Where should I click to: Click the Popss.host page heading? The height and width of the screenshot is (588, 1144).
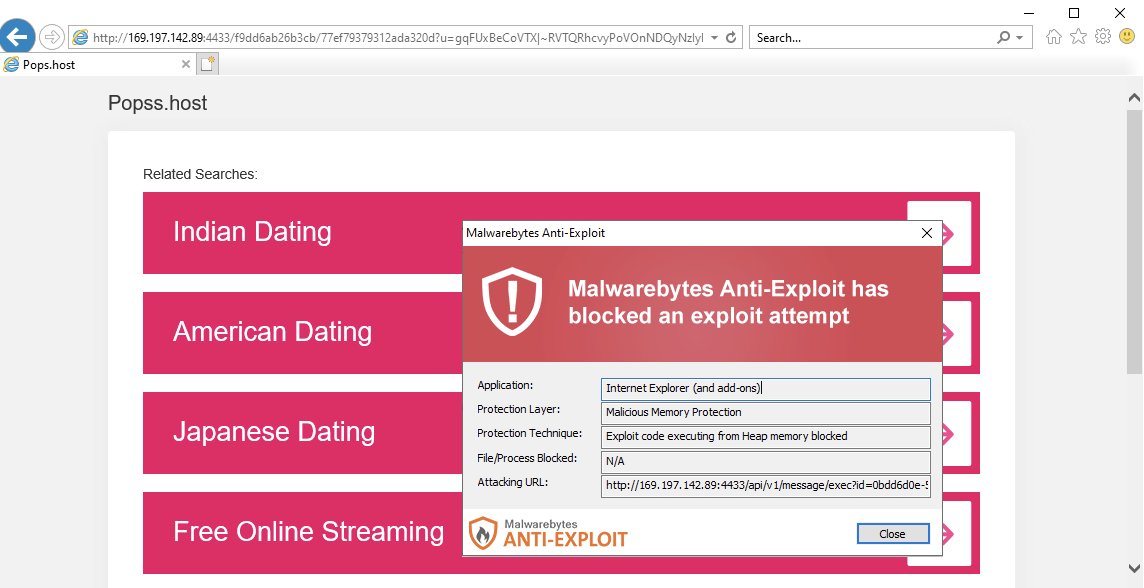click(158, 103)
